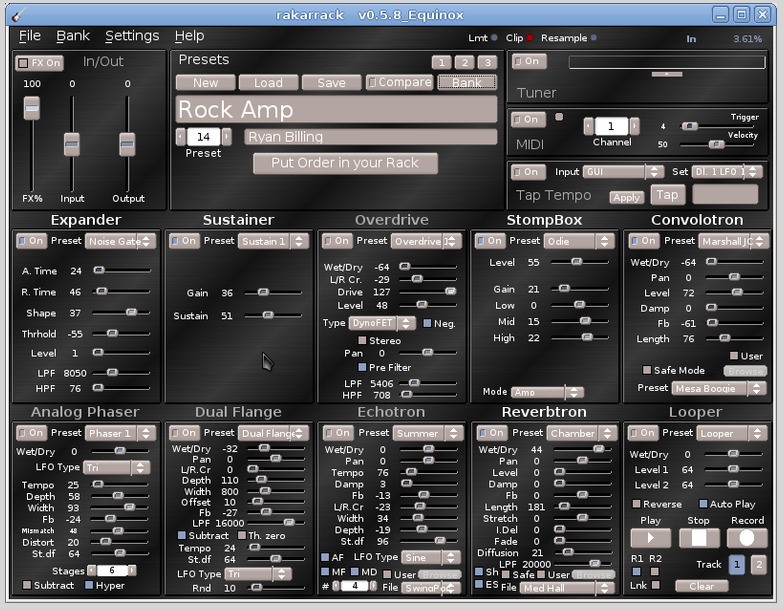Switch on the Overdrive effect

337,241
